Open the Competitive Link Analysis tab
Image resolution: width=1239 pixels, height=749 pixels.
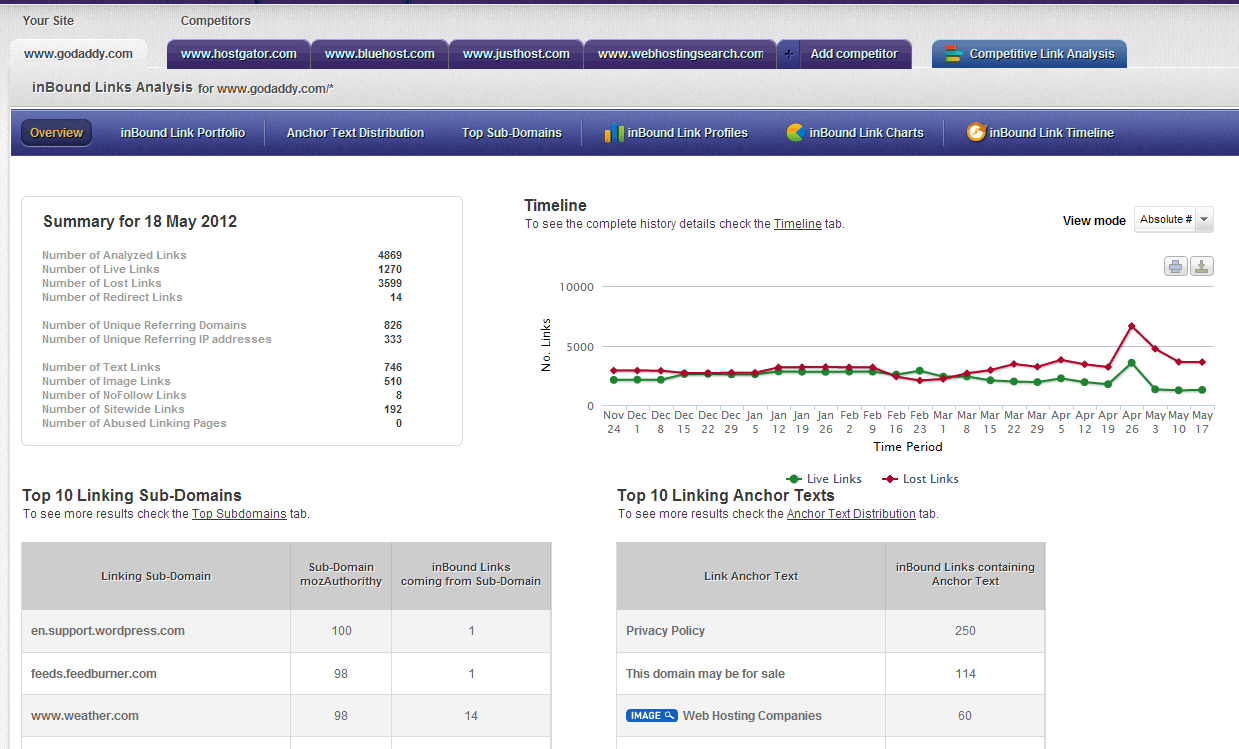click(x=1030, y=54)
